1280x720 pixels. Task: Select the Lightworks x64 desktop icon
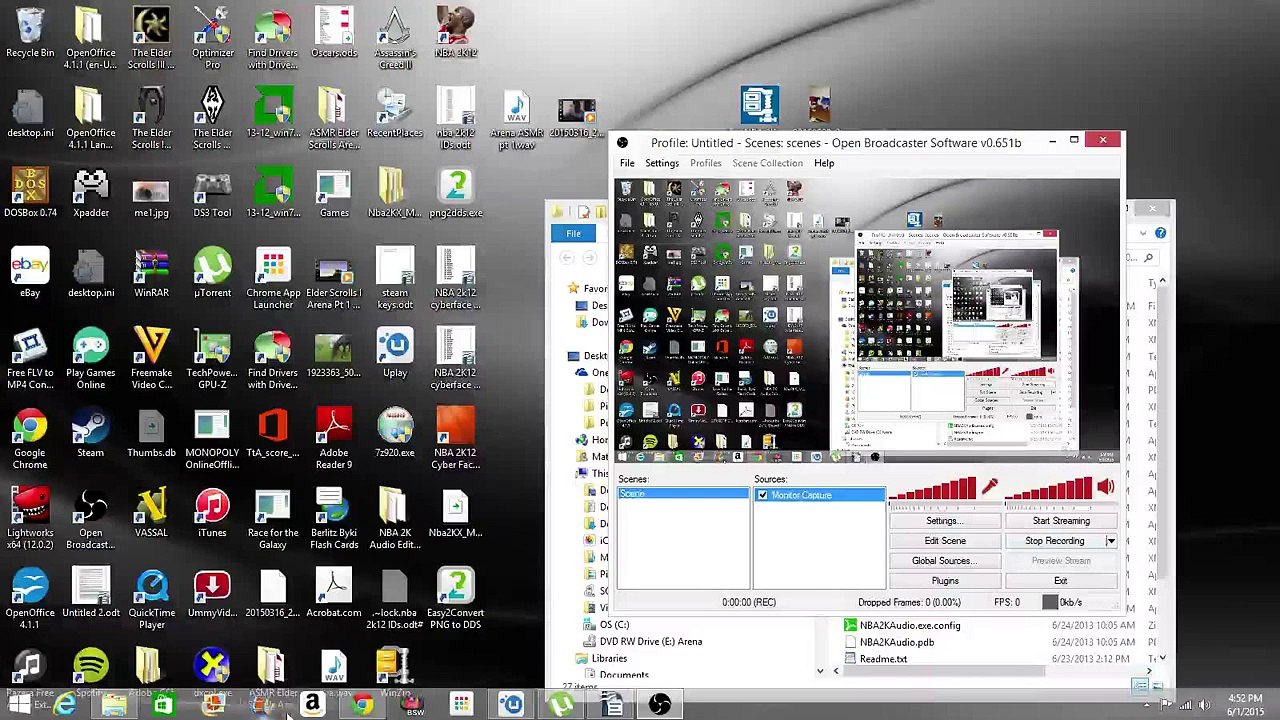[30, 519]
